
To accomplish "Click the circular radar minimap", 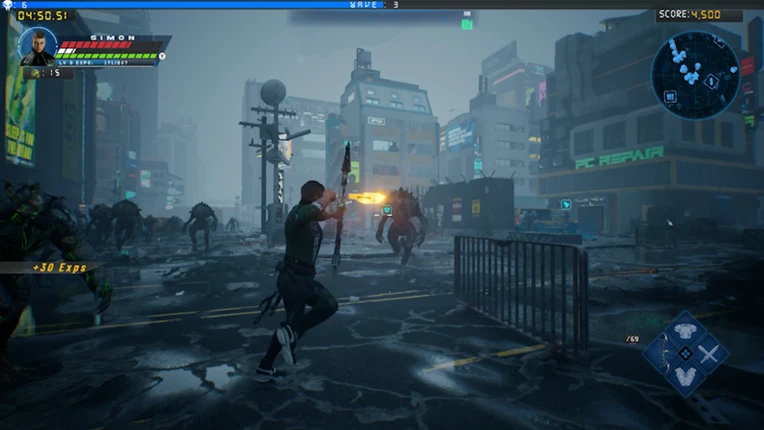I will coord(695,75).
